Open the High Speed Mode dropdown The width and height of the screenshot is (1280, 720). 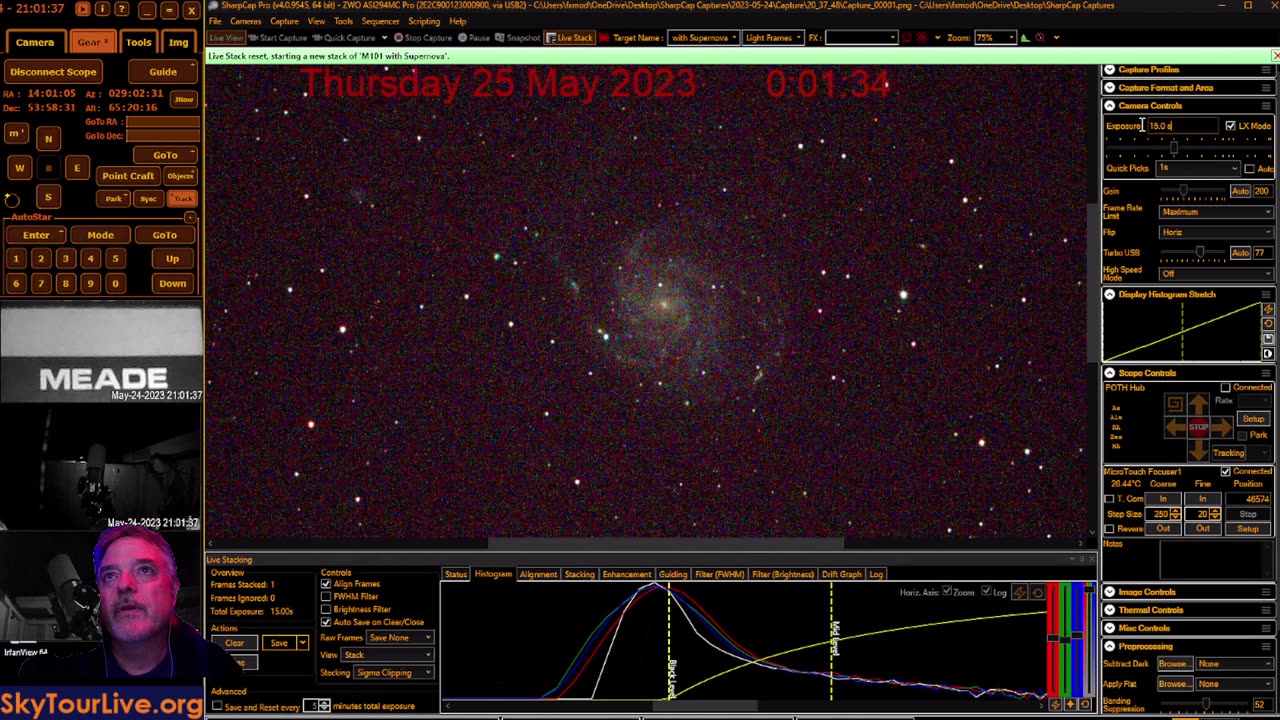click(x=1216, y=274)
